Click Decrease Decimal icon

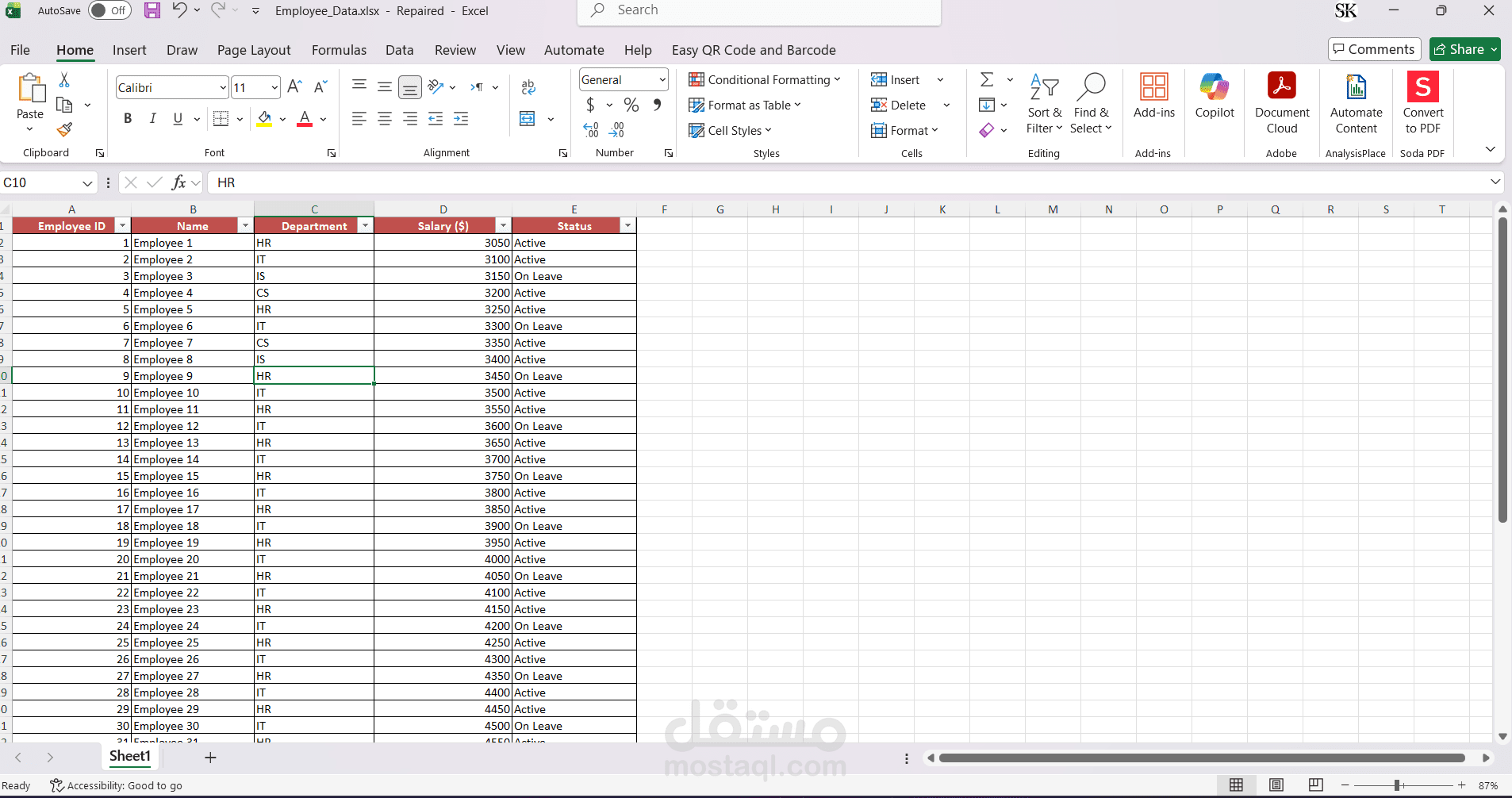[616, 129]
